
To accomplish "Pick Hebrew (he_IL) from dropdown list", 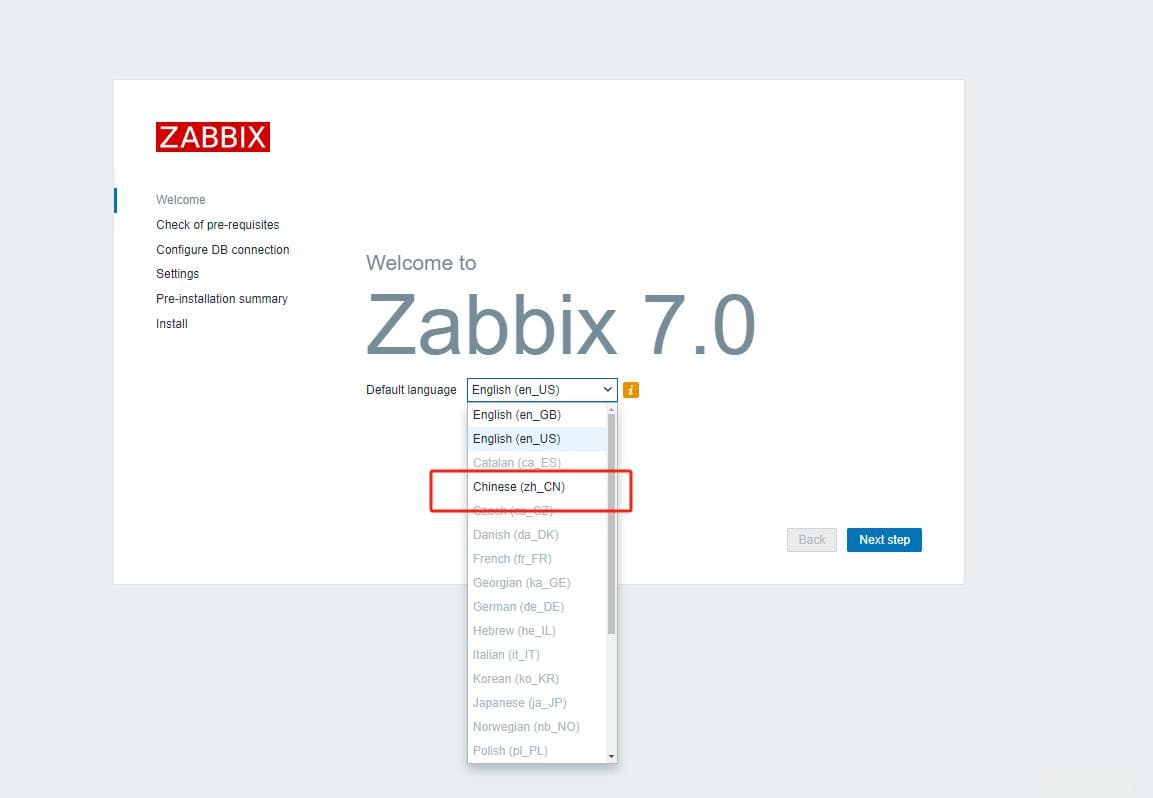I will (538, 631).
